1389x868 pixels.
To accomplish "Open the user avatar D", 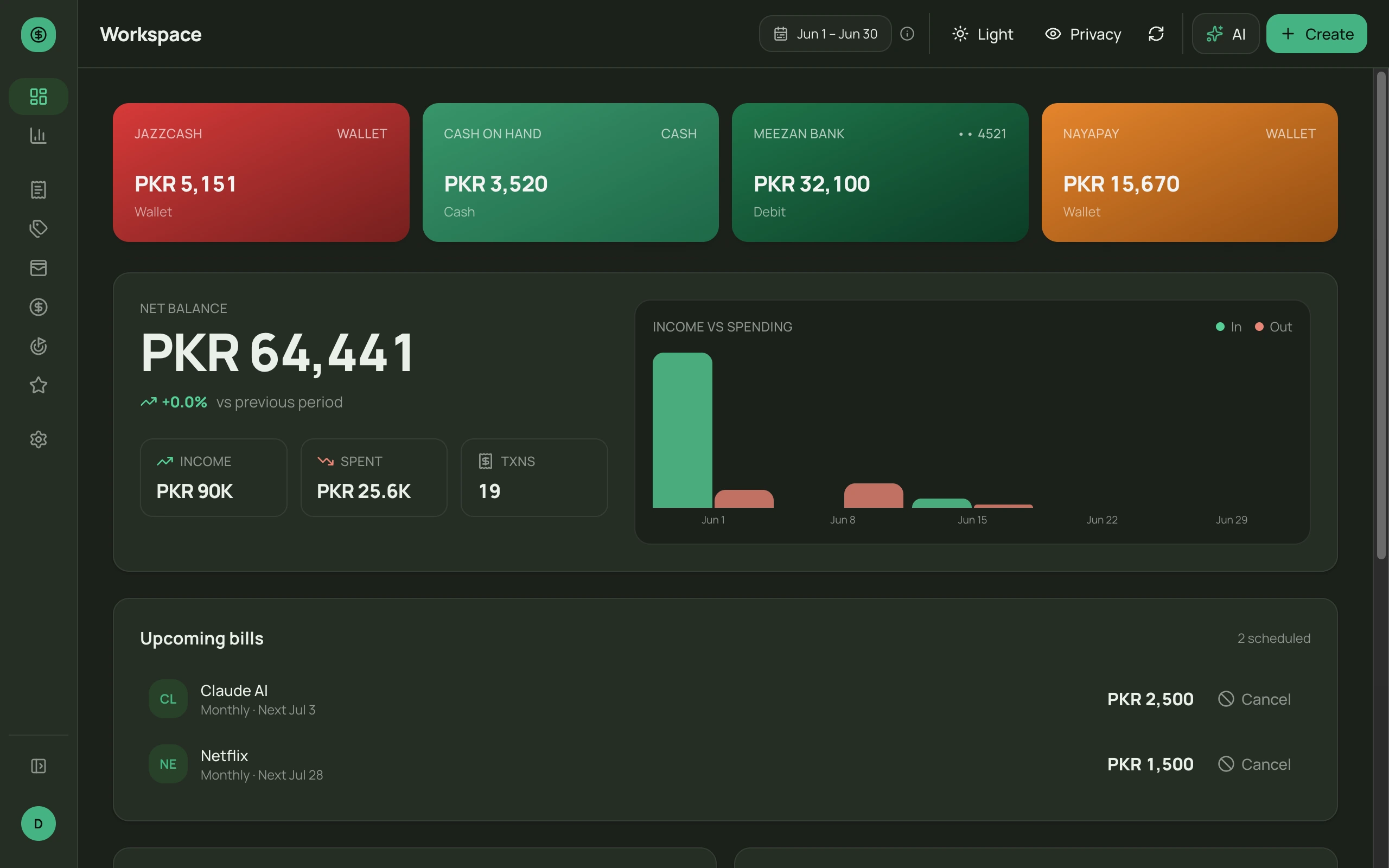I will [39, 824].
